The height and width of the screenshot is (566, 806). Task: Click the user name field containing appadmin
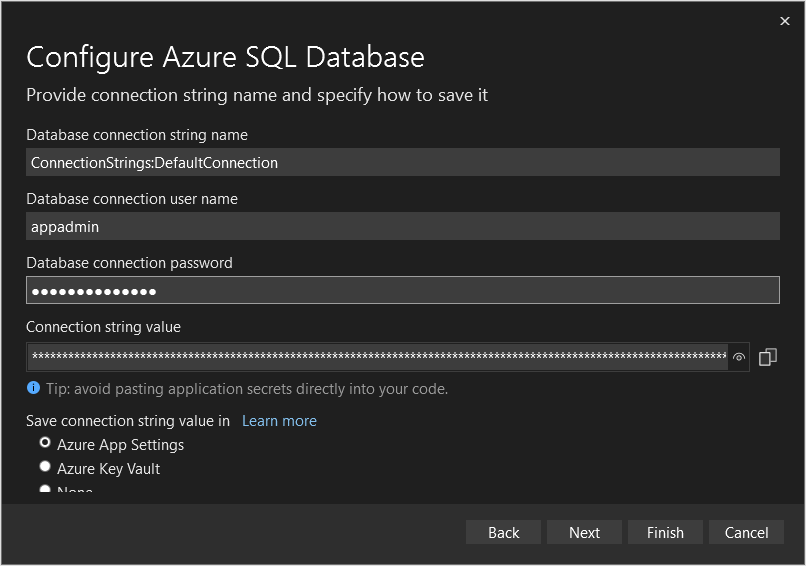pos(402,226)
